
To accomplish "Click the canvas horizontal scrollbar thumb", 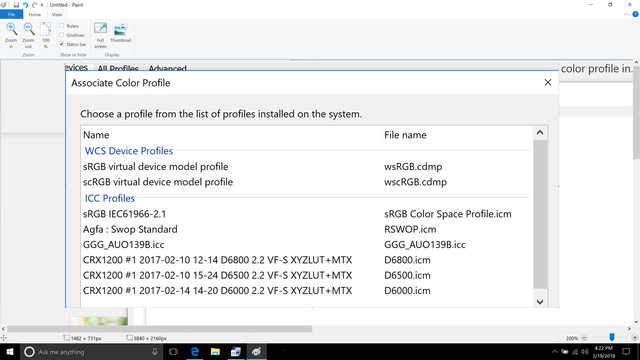I will (x=160, y=329).
